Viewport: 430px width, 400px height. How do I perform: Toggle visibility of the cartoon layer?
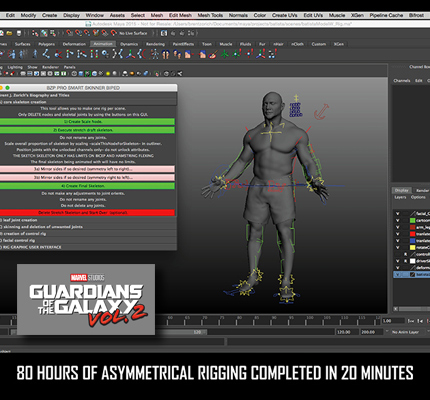click(397, 220)
